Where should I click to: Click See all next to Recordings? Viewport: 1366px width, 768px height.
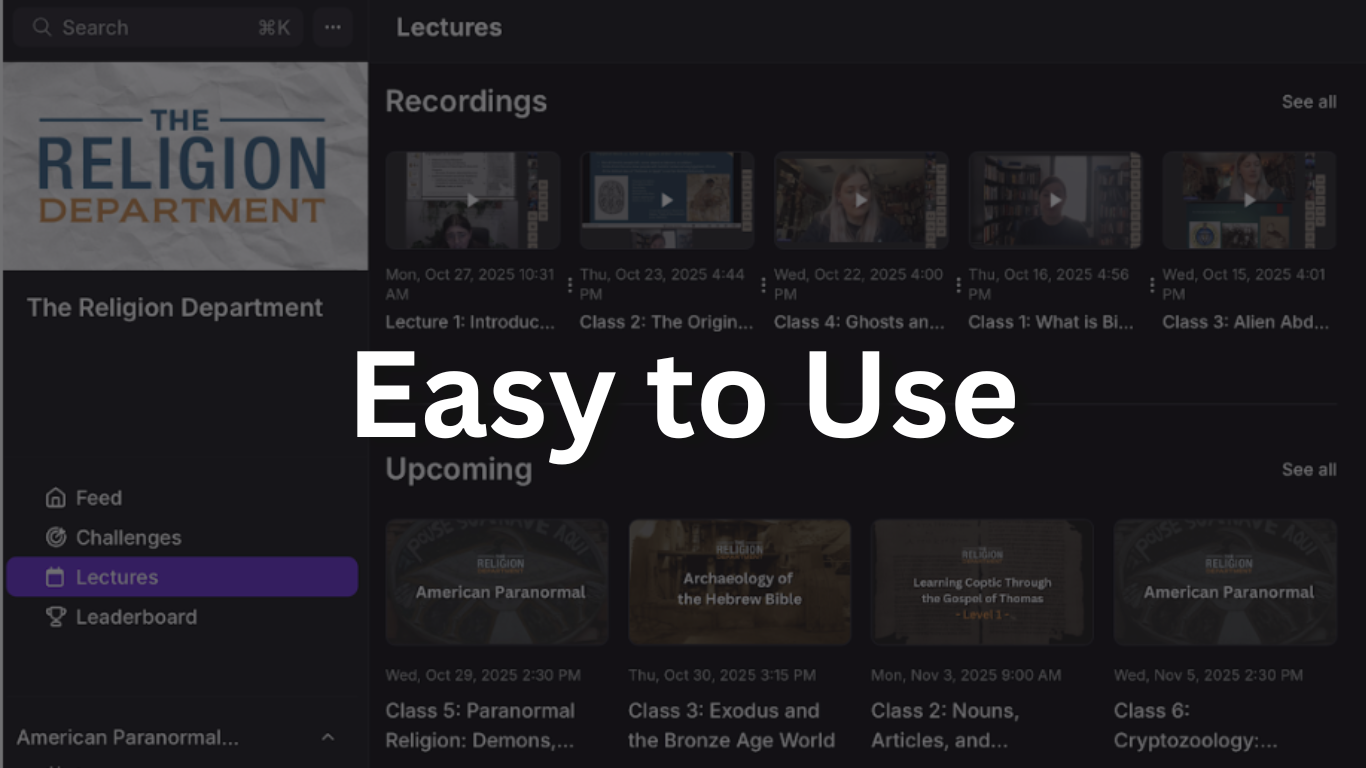click(x=1309, y=102)
